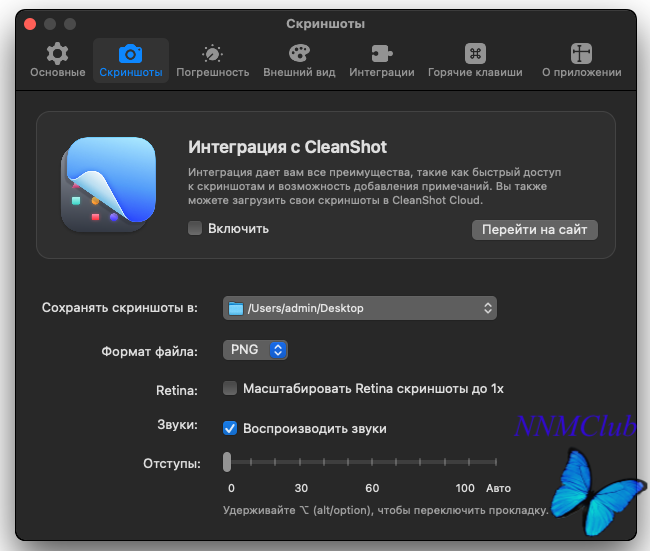Open the Интеграции puzzle tab
The width and height of the screenshot is (650, 551).
pyautogui.click(x=382, y=61)
